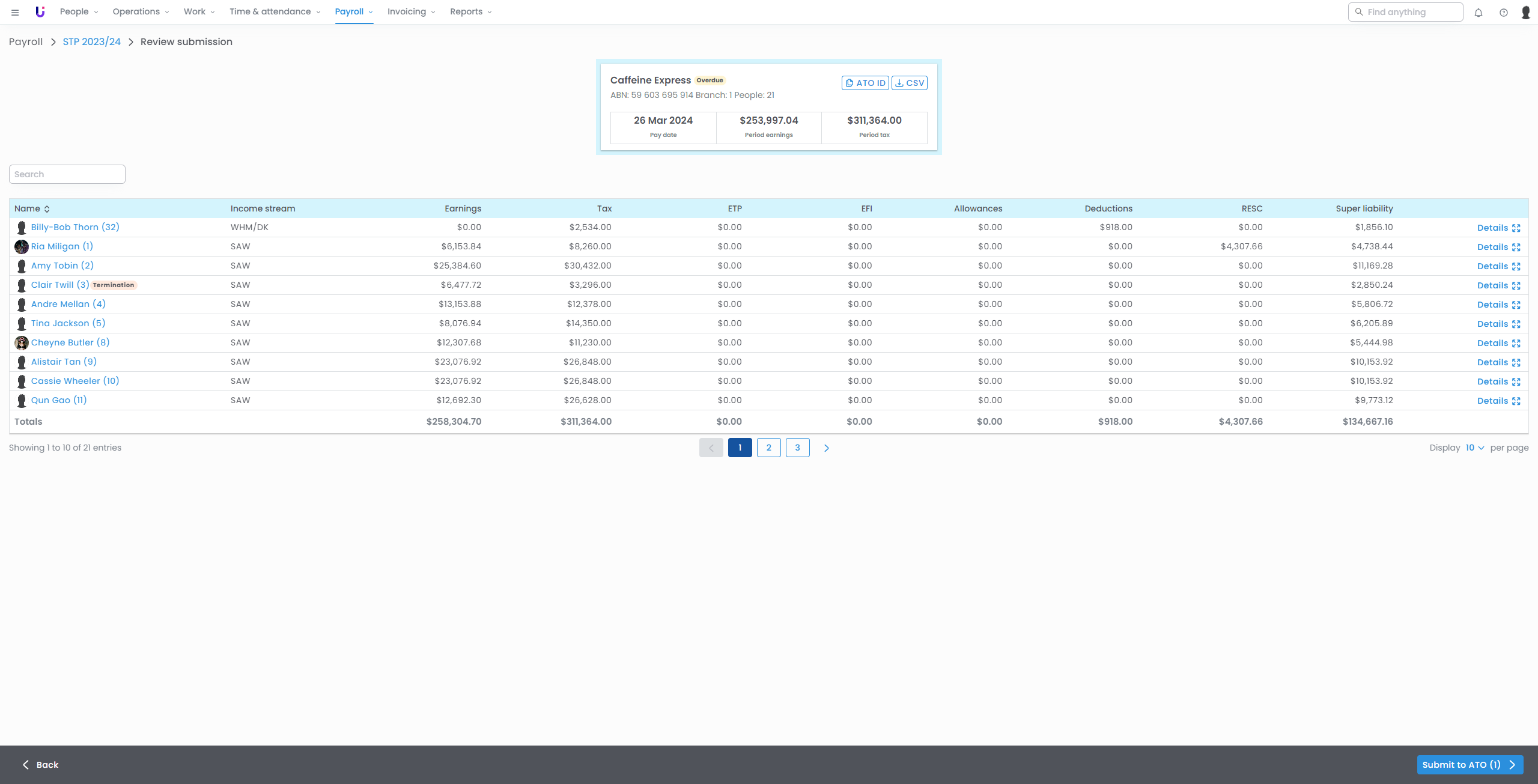This screenshot has width=1538, height=784.
Task: Click the ATO ID copy button
Action: coord(865,83)
